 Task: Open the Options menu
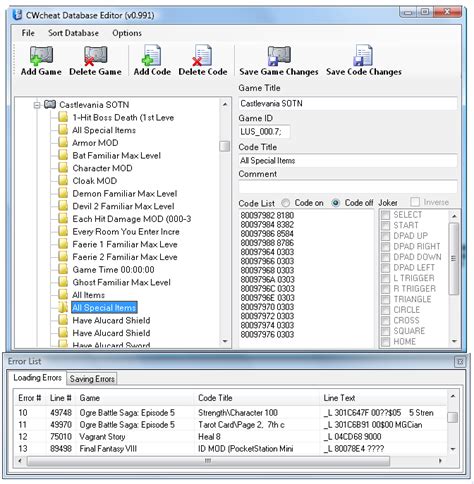(x=127, y=33)
